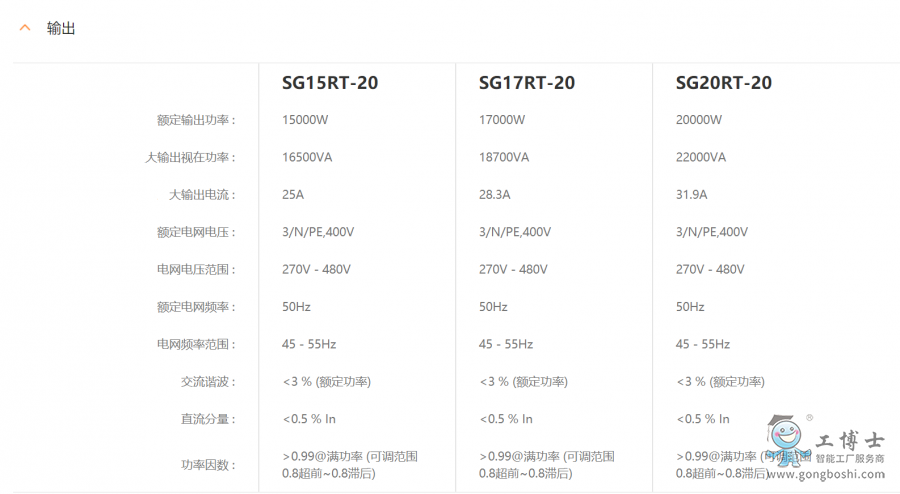Click the 电网频率范围 row label
This screenshot has height=494, width=900.
[195, 344]
